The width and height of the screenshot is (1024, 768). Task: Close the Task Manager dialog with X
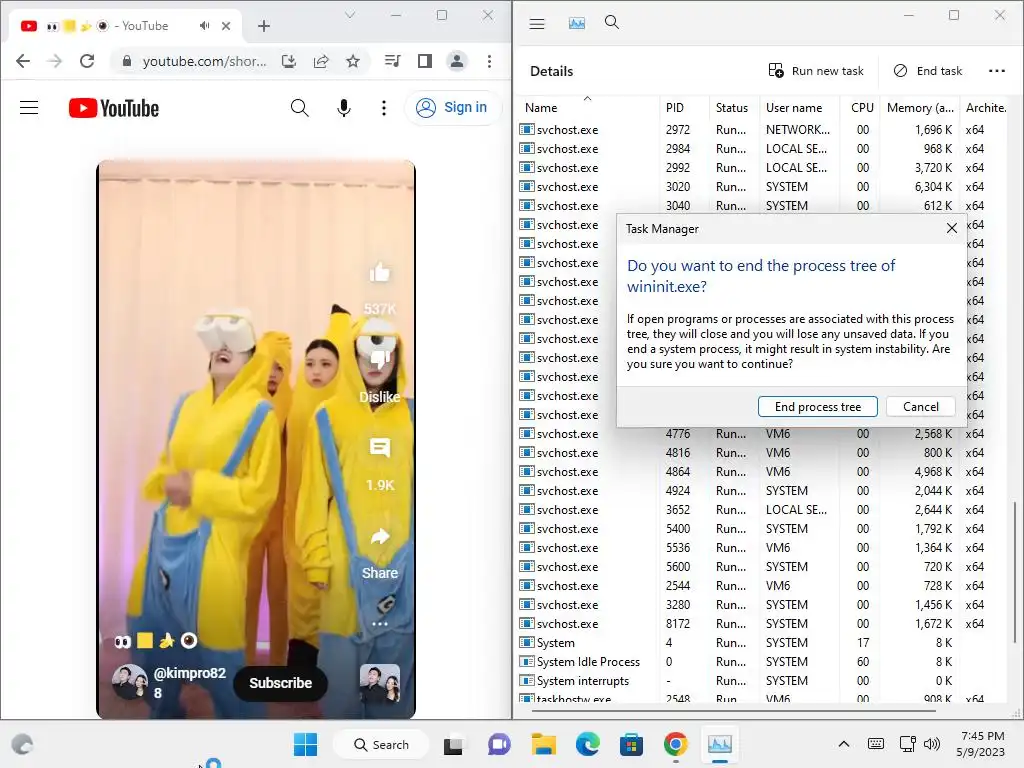pyautogui.click(x=952, y=229)
